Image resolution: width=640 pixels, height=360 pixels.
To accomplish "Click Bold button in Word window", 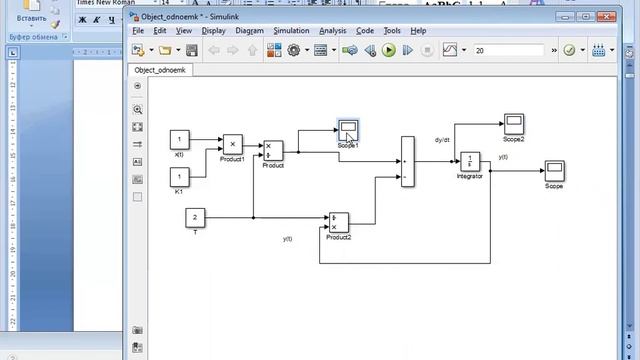I will point(82,20).
